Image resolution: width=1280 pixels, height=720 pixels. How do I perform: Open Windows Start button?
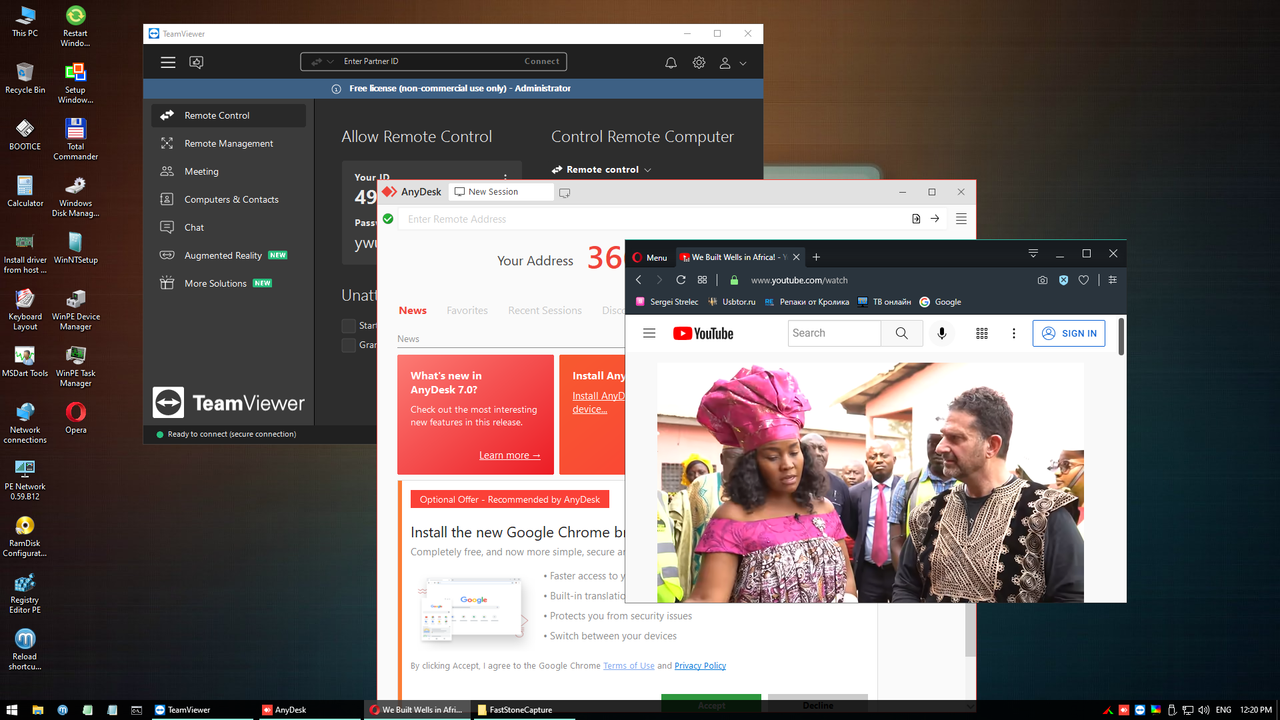(13, 710)
